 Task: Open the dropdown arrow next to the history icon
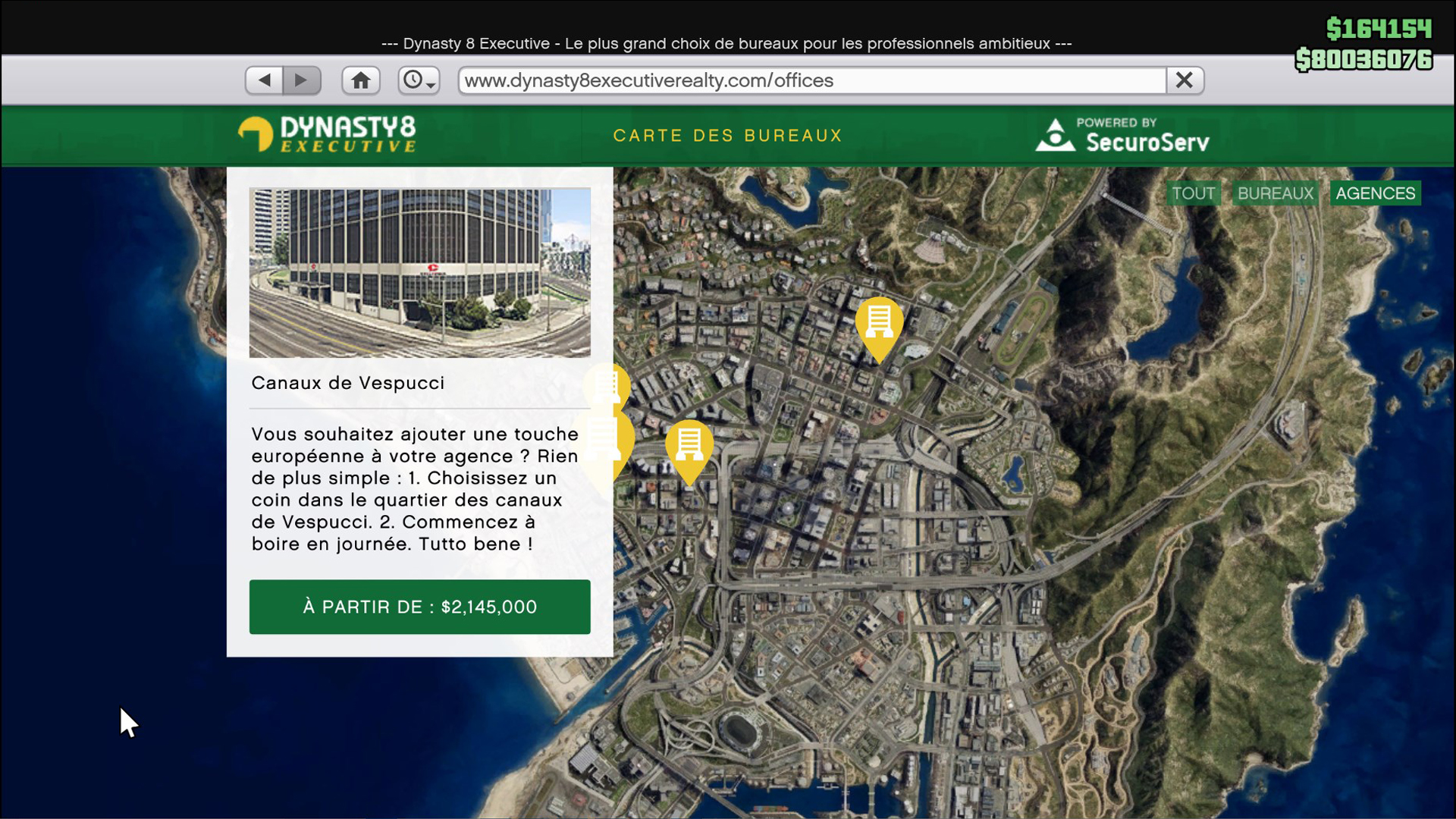pos(431,85)
